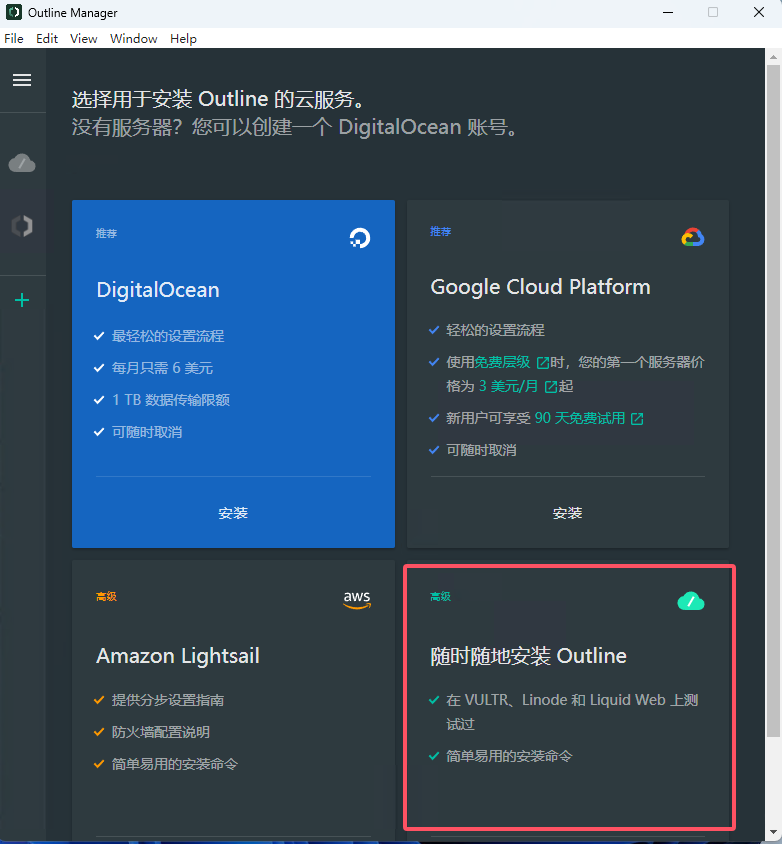Select the Google Cloud Platform card title
Screen dimensions: 782x844
pyautogui.click(x=540, y=287)
